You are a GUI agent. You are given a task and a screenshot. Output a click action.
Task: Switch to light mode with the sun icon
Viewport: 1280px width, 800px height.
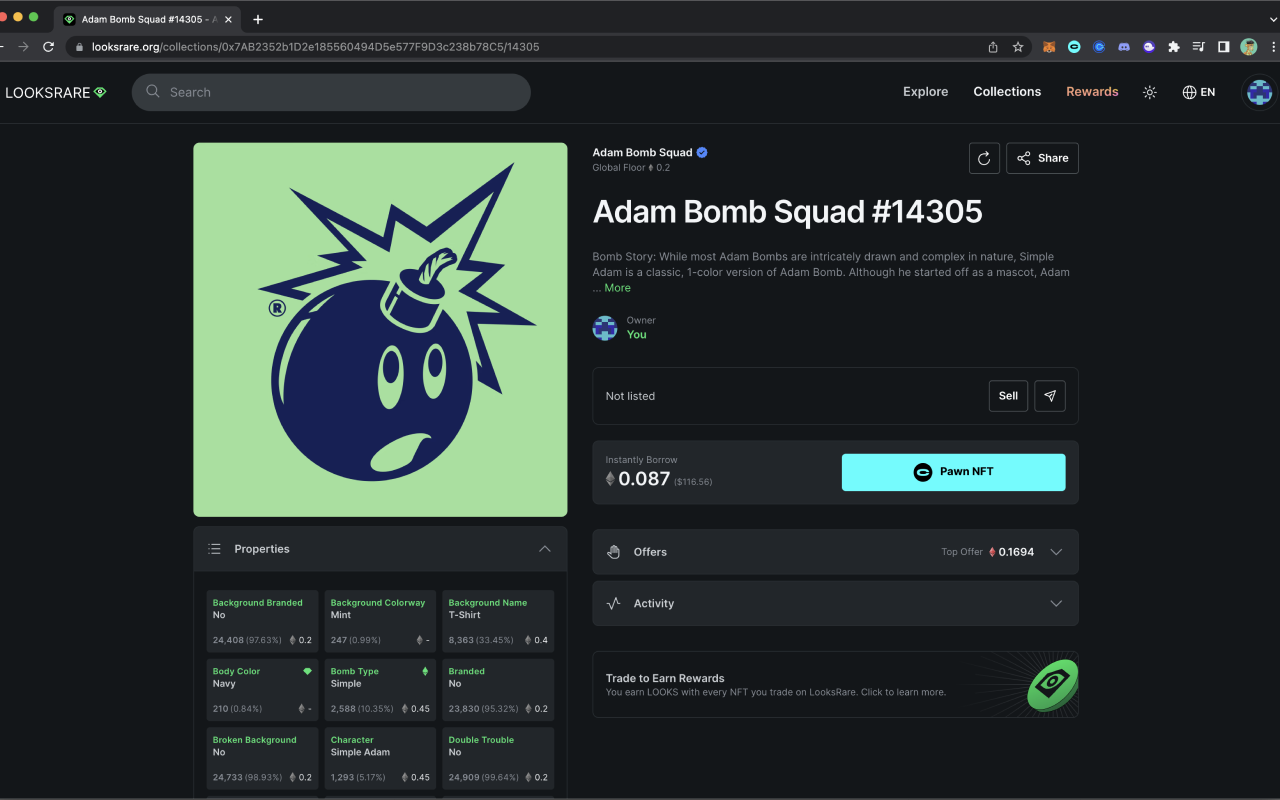coord(1150,92)
